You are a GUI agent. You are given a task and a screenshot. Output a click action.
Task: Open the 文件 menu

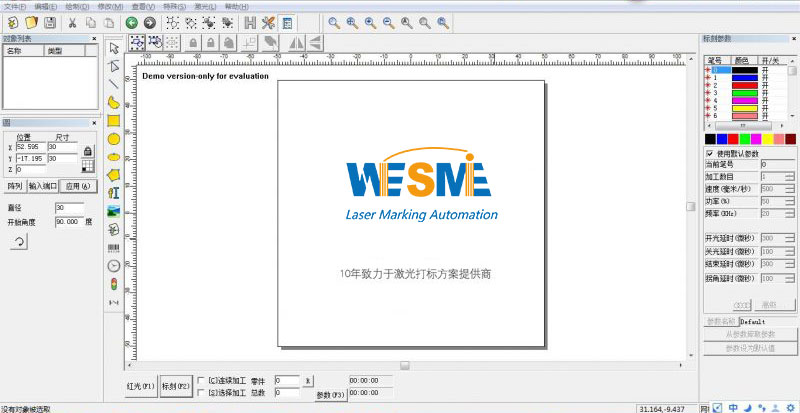tap(16, 6)
